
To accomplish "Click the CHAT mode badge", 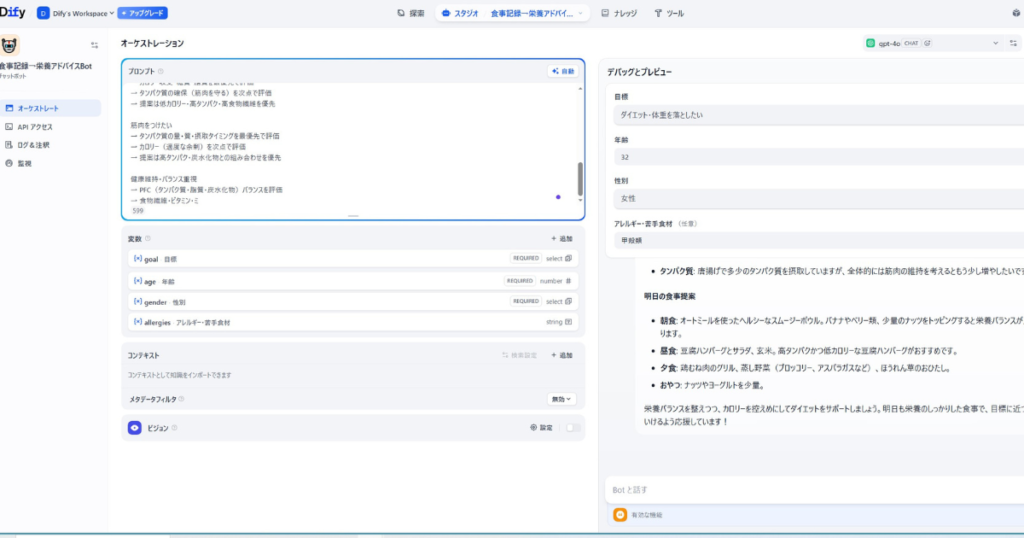I will point(911,43).
